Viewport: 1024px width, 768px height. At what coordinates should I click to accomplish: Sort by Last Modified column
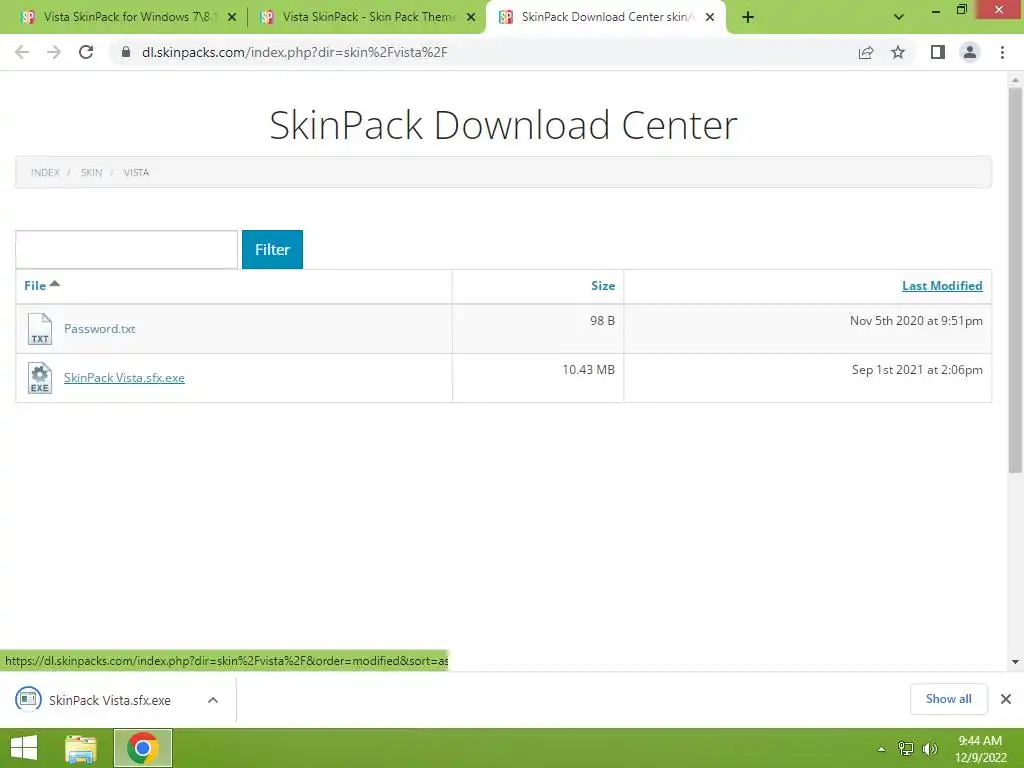click(942, 285)
